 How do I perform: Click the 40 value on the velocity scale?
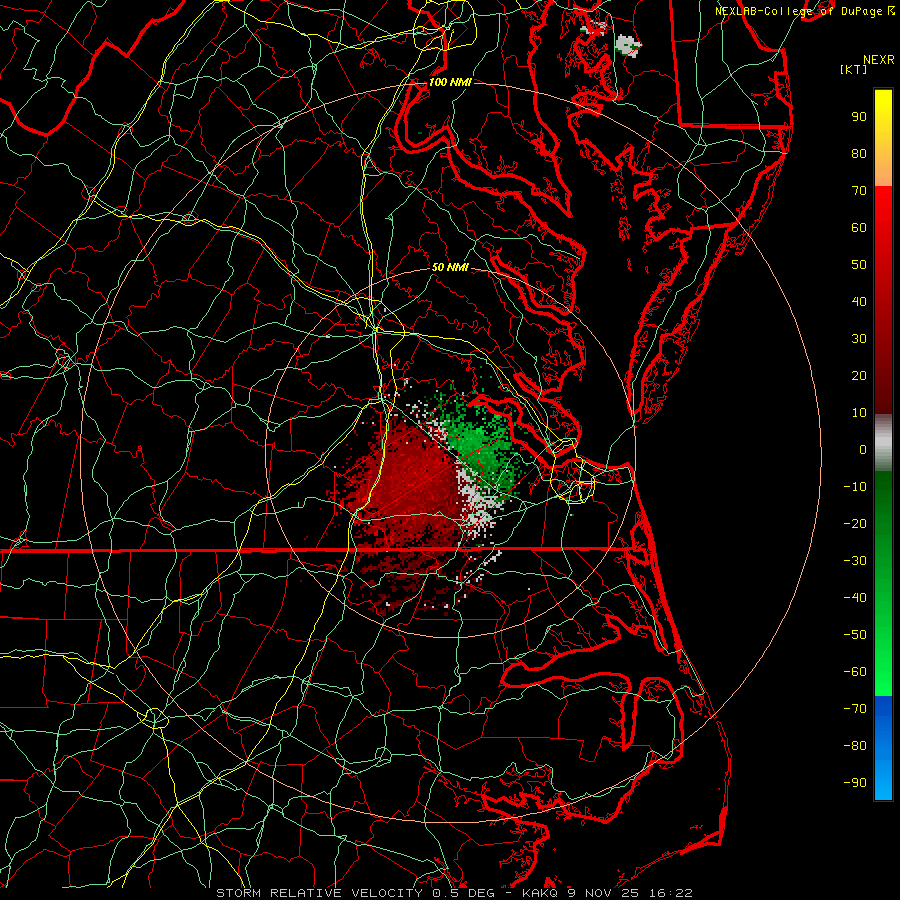859,302
